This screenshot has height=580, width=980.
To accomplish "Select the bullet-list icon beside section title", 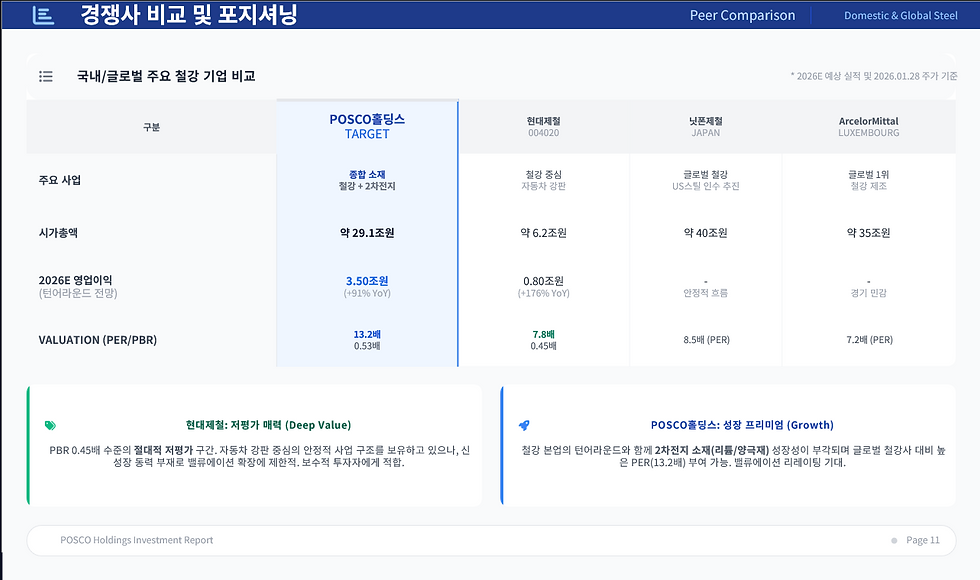I will pos(45,76).
